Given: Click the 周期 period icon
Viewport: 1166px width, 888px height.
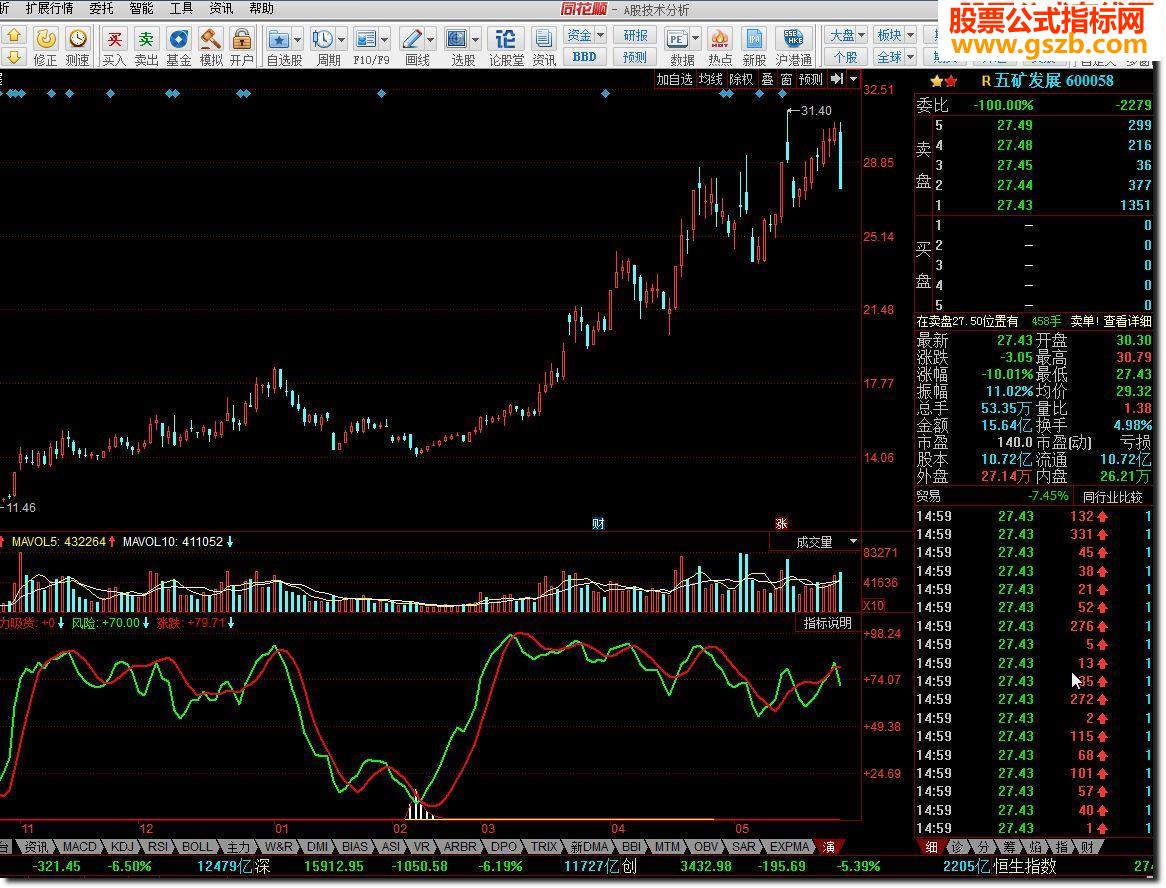Looking at the screenshot, I should pos(323,39).
